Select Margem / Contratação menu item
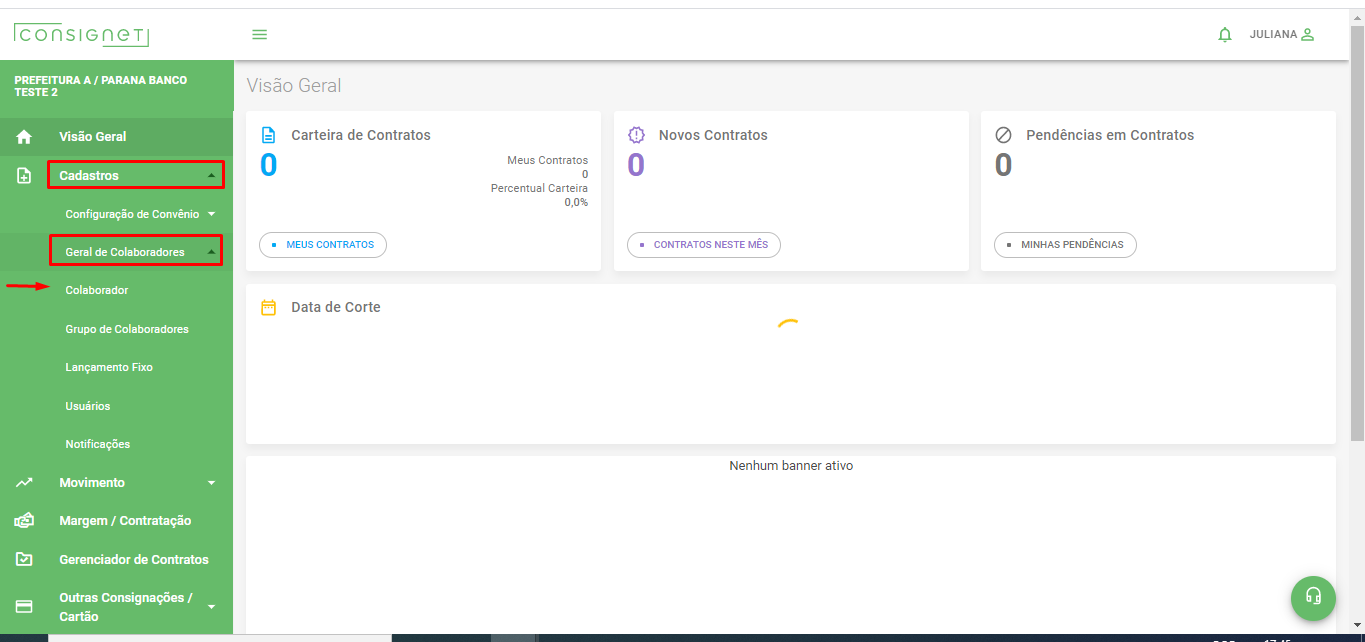The image size is (1365, 642). [125, 521]
